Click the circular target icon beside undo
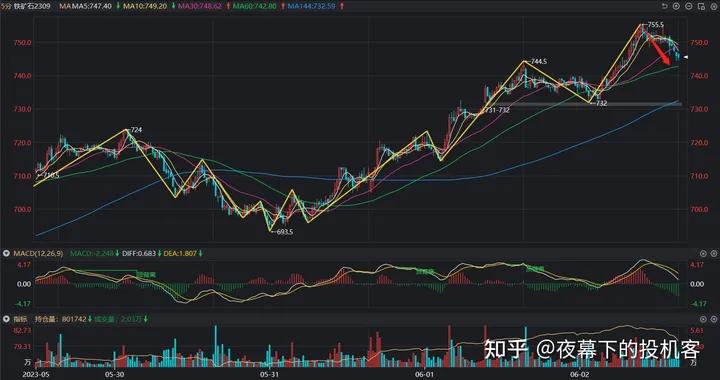 pos(676,6)
